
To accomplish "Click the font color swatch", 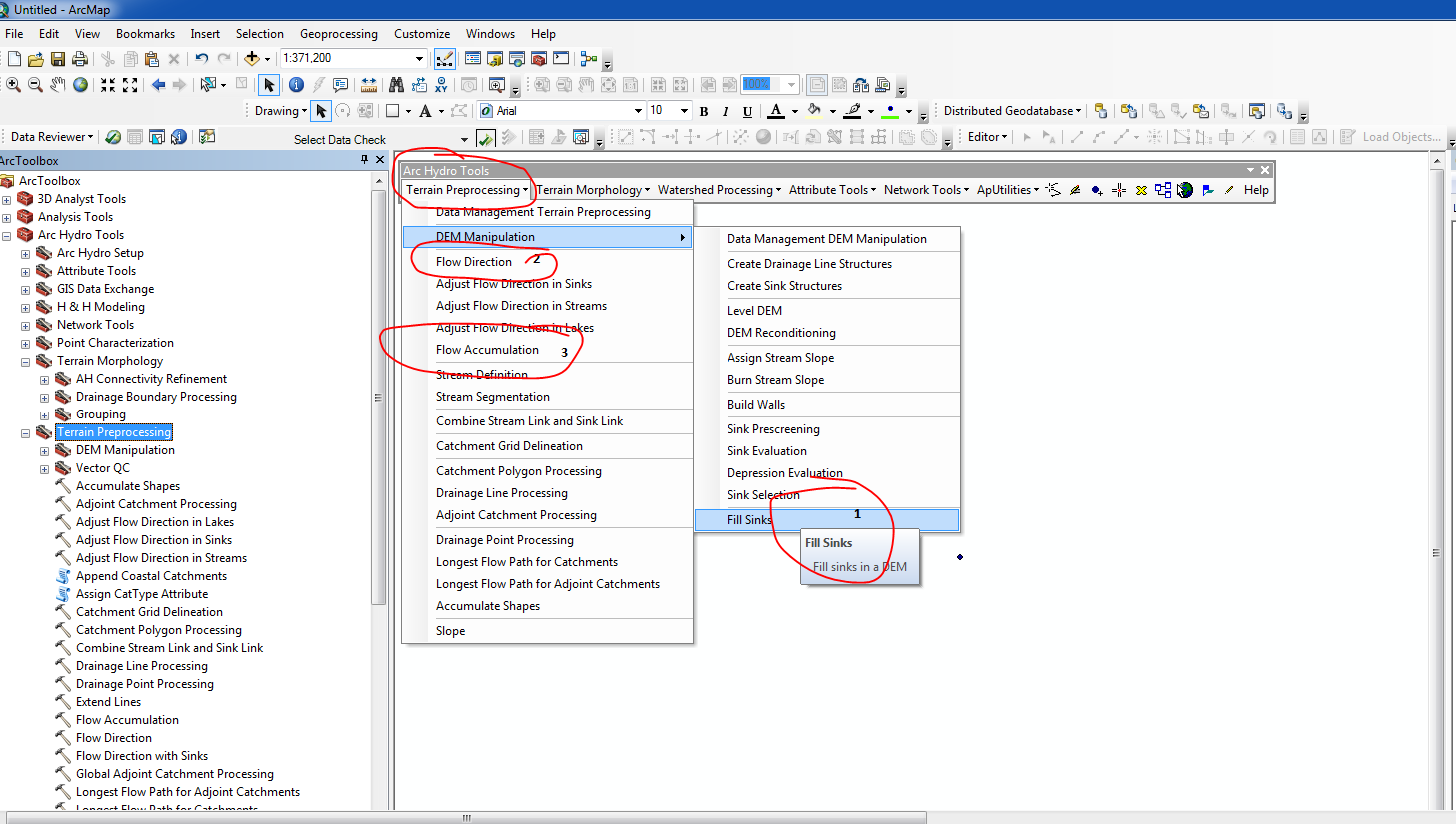I will pos(776,111).
